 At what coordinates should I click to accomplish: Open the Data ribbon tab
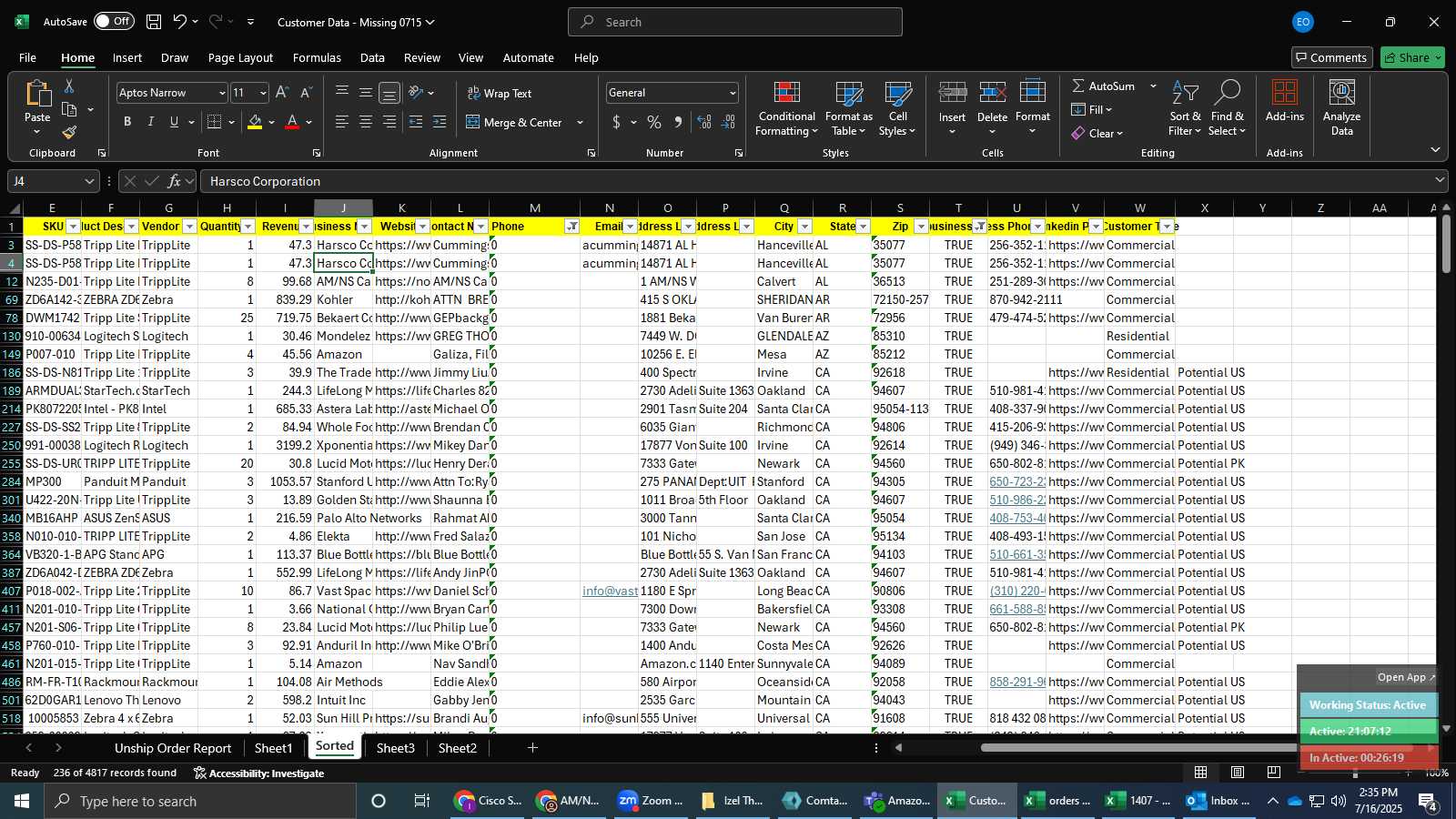click(372, 57)
